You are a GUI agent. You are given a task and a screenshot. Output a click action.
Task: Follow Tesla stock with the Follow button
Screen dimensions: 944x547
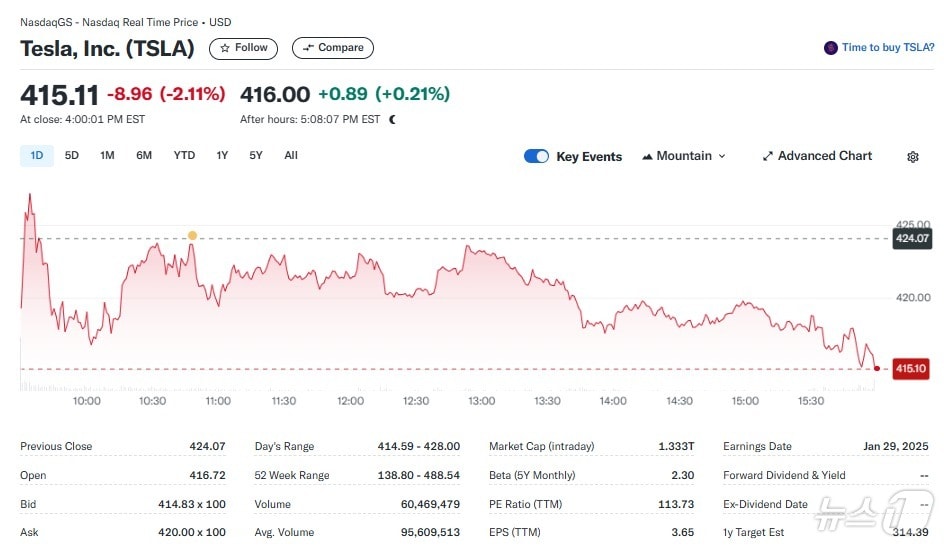tap(243, 48)
